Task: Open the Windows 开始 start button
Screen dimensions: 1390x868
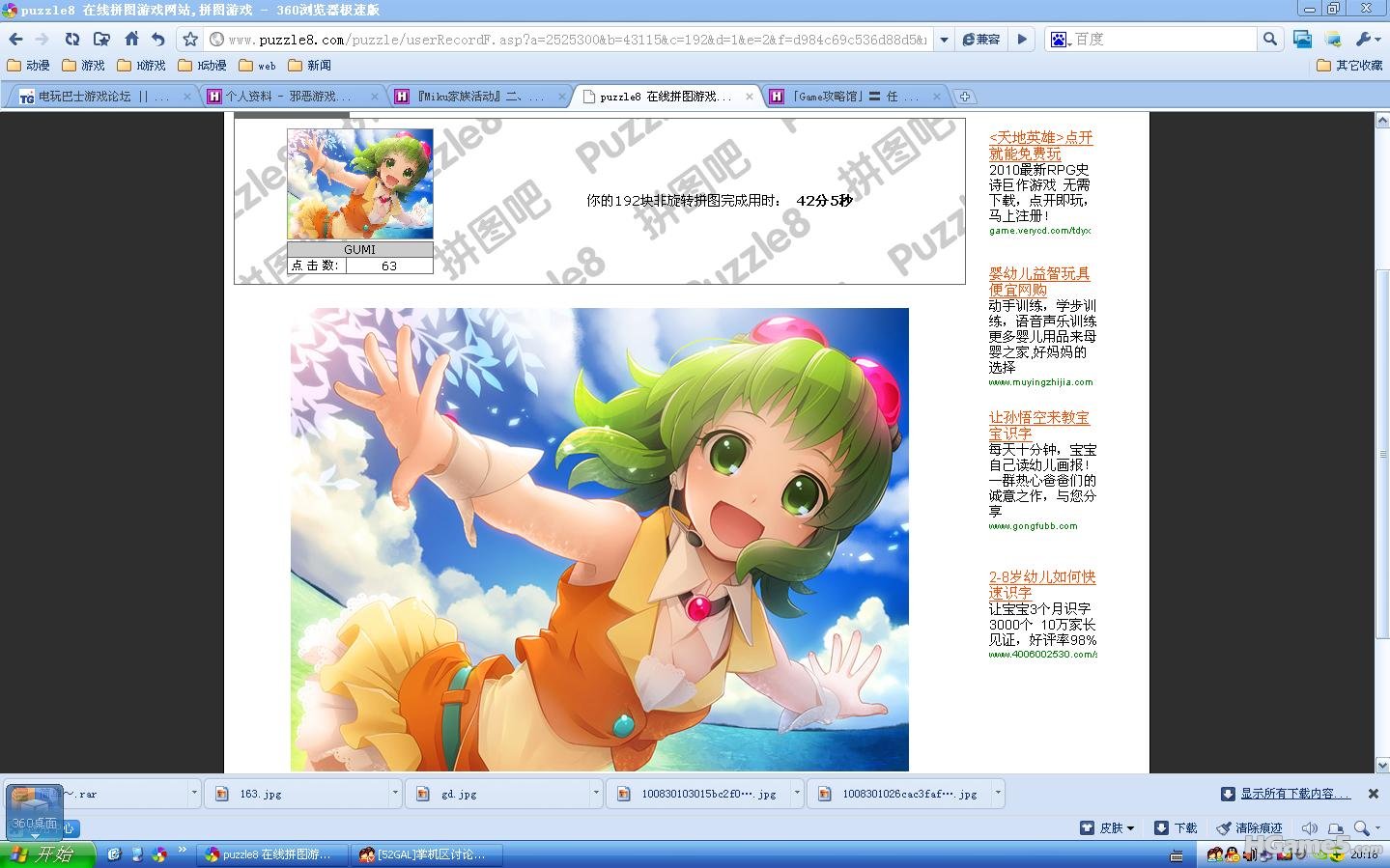Action: 46,854
